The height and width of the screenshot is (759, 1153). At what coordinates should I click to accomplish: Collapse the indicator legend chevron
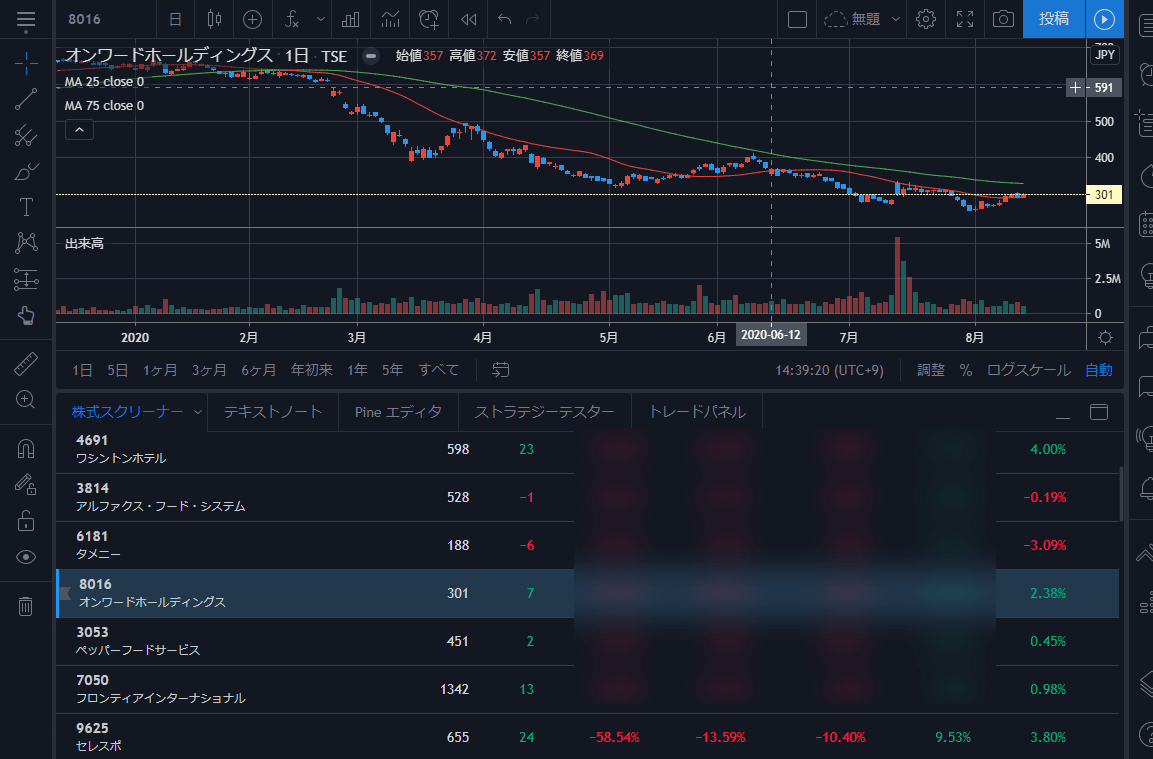79,129
